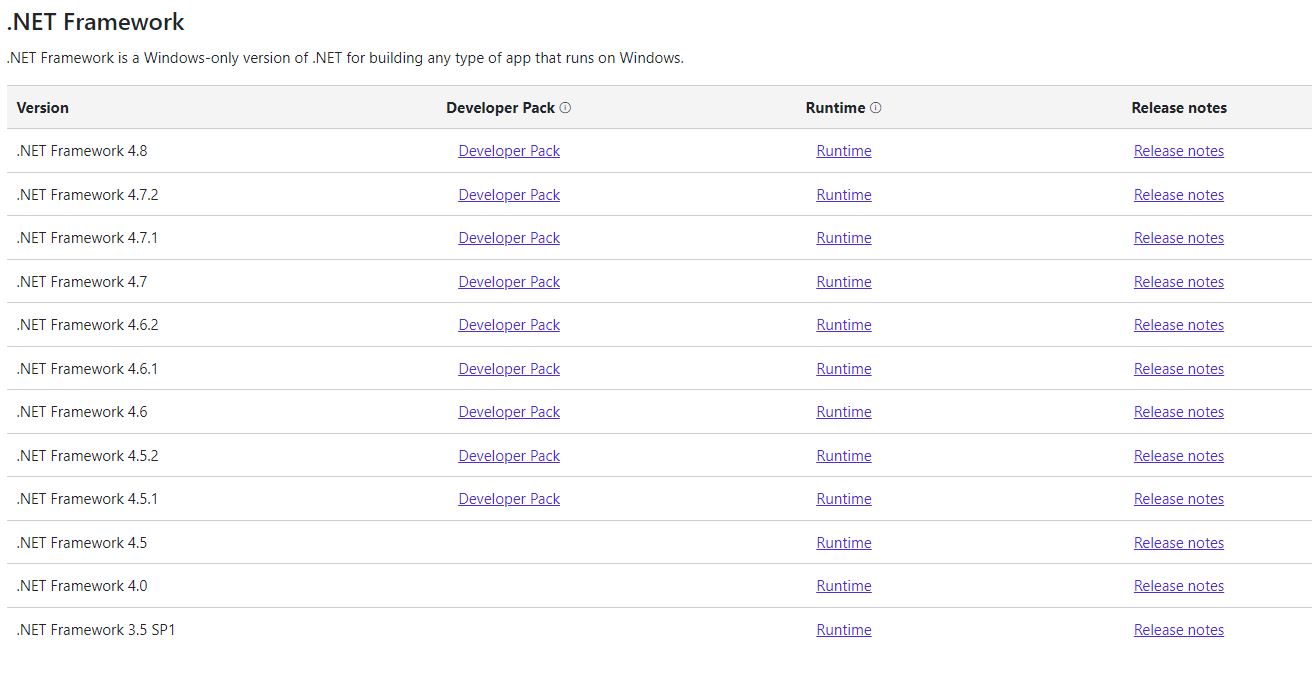Click the Release notes column header

pos(1179,108)
